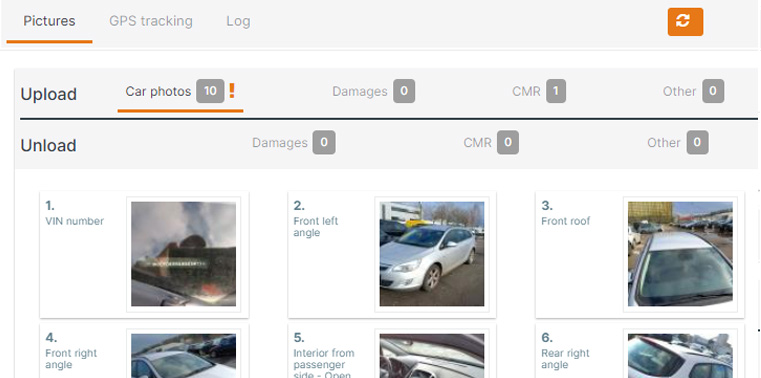Open VIN number photo thumbnail

coord(183,254)
